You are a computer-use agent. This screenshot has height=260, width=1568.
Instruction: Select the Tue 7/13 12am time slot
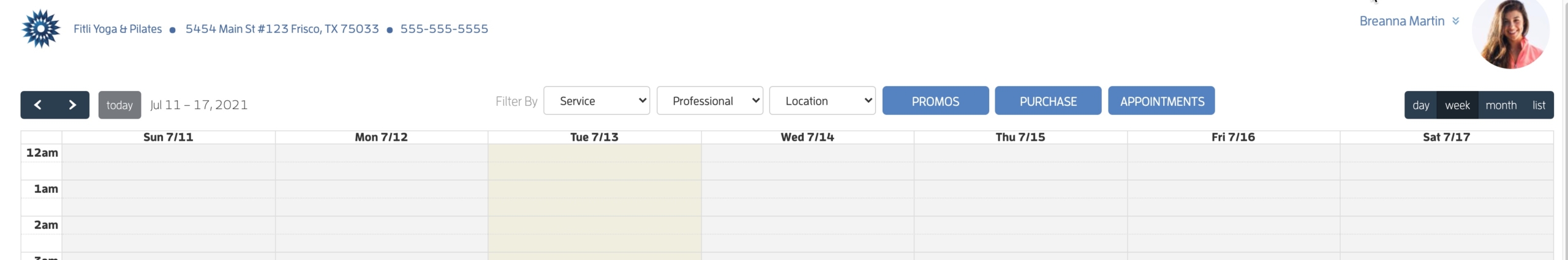click(x=595, y=153)
